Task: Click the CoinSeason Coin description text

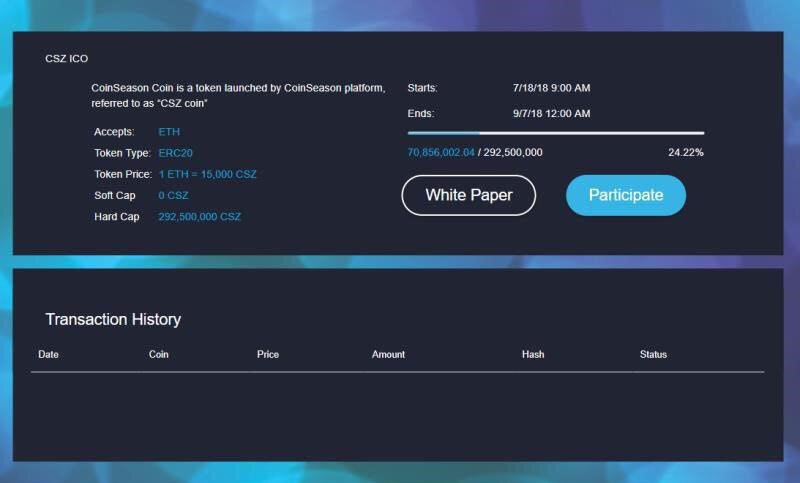Action: (x=238, y=95)
